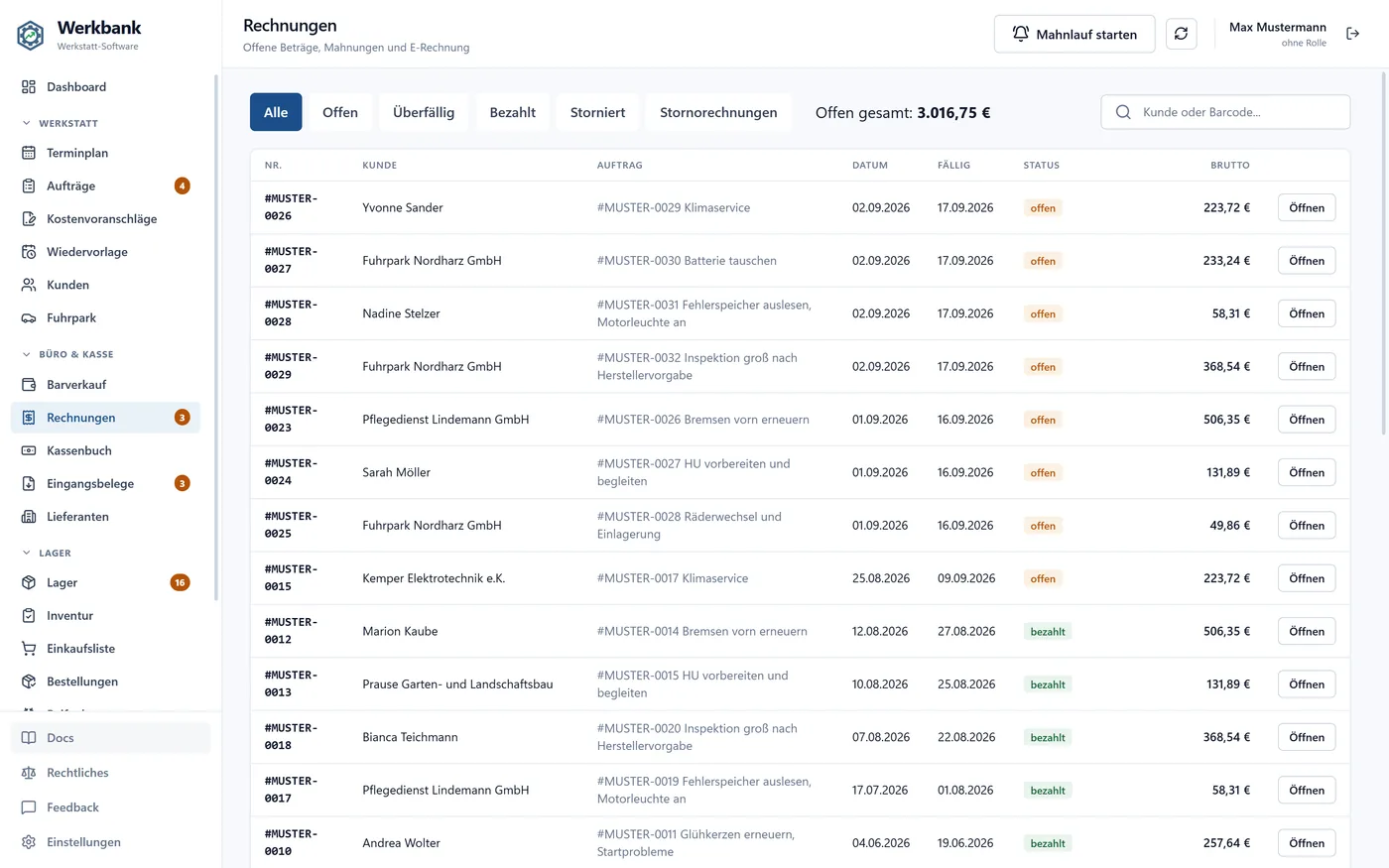Switch to the Bezahlt filter tab
Viewport: 1389px width, 868px height.
(513, 112)
